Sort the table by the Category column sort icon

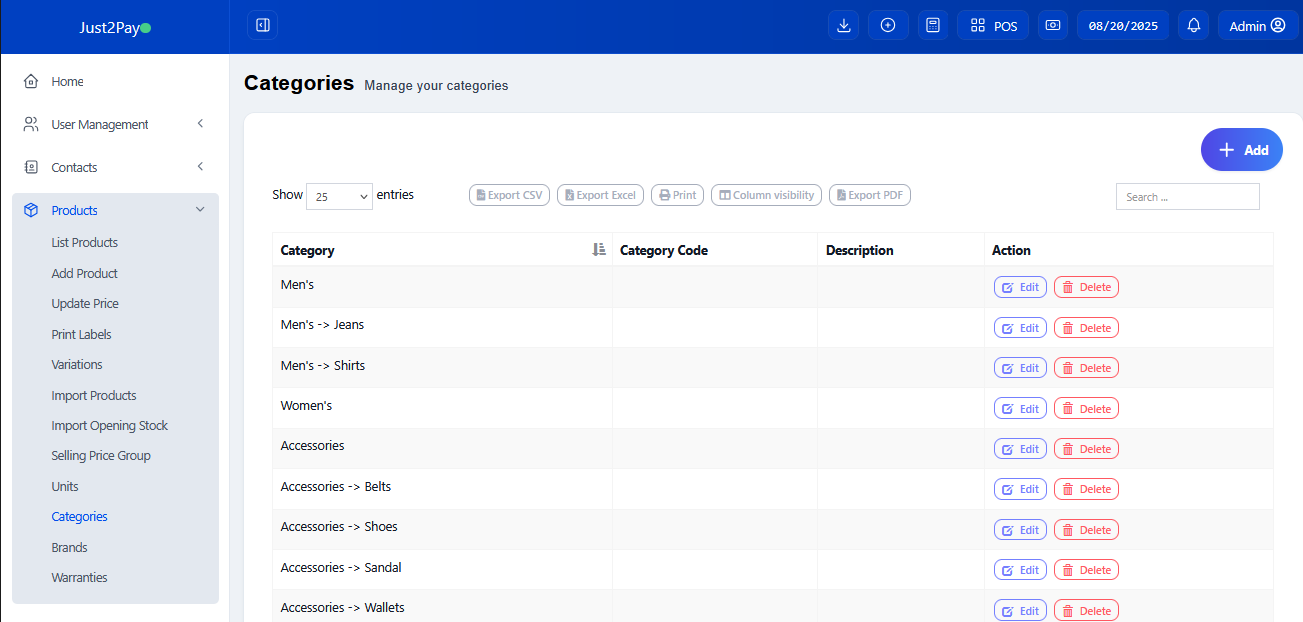pyautogui.click(x=599, y=250)
